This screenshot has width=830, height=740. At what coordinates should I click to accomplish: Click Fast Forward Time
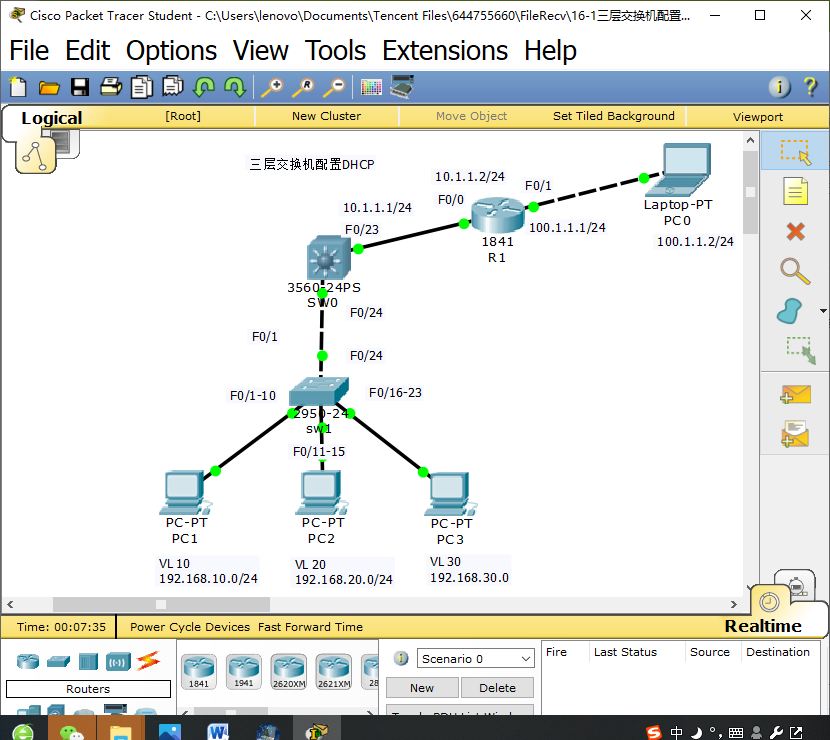311,627
